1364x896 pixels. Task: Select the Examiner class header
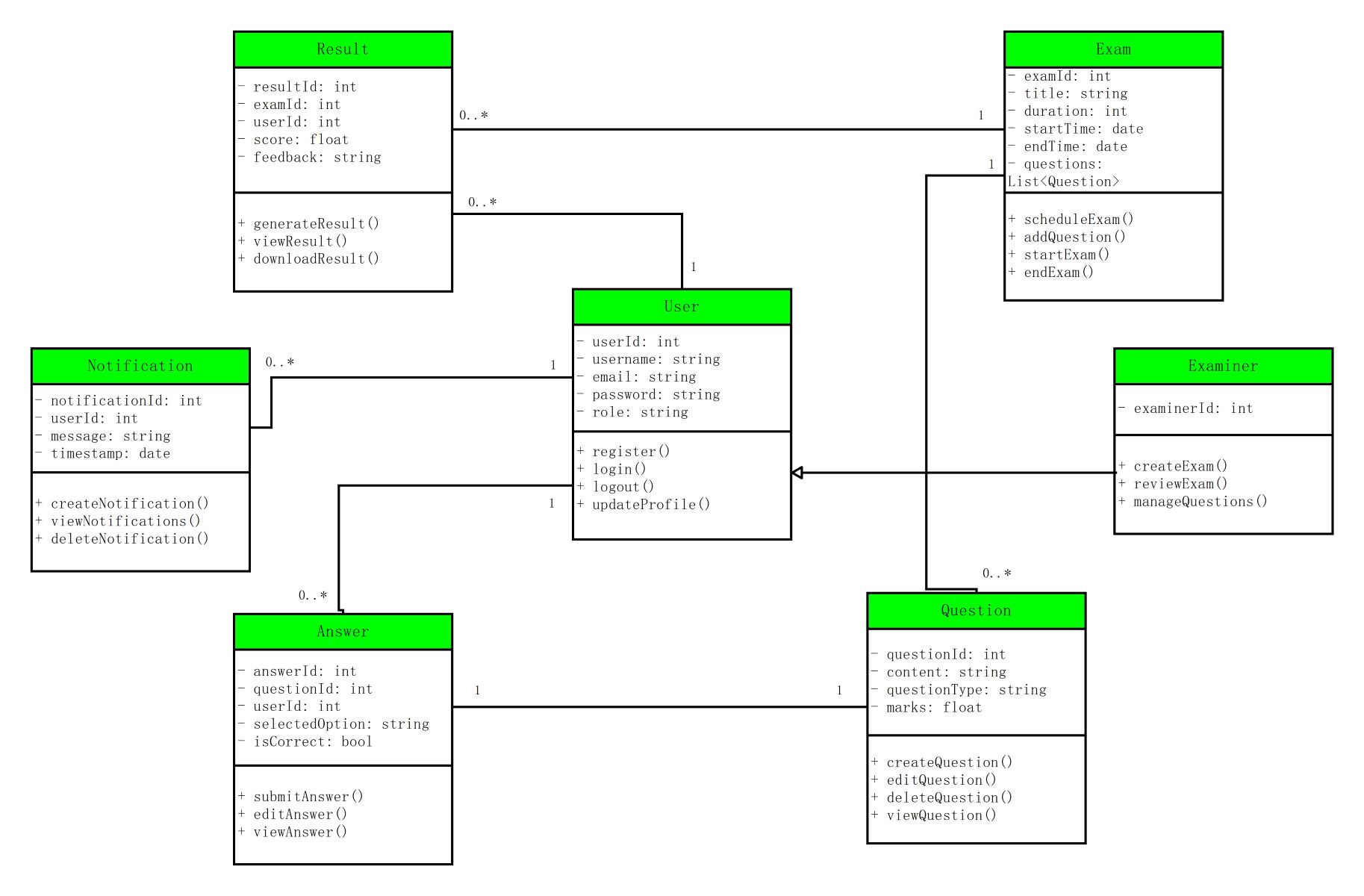pos(1222,365)
